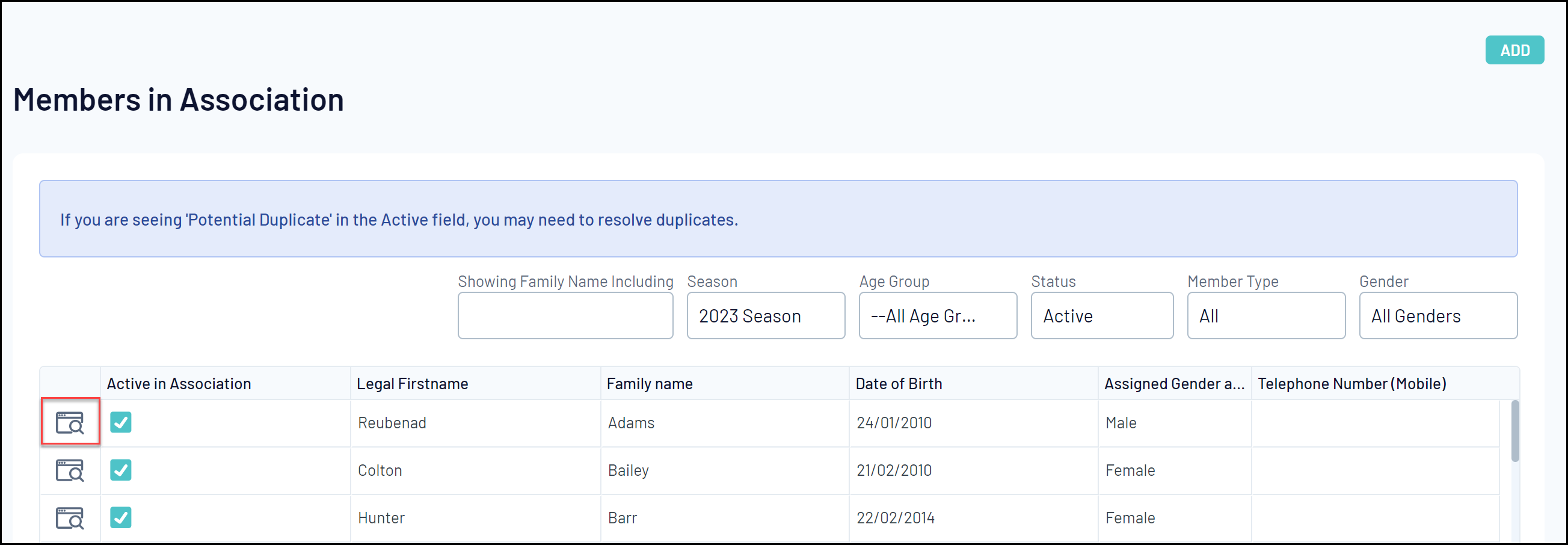Open the Status dropdown set to Active
Image resolution: width=1568 pixels, height=545 pixels.
pos(1101,315)
